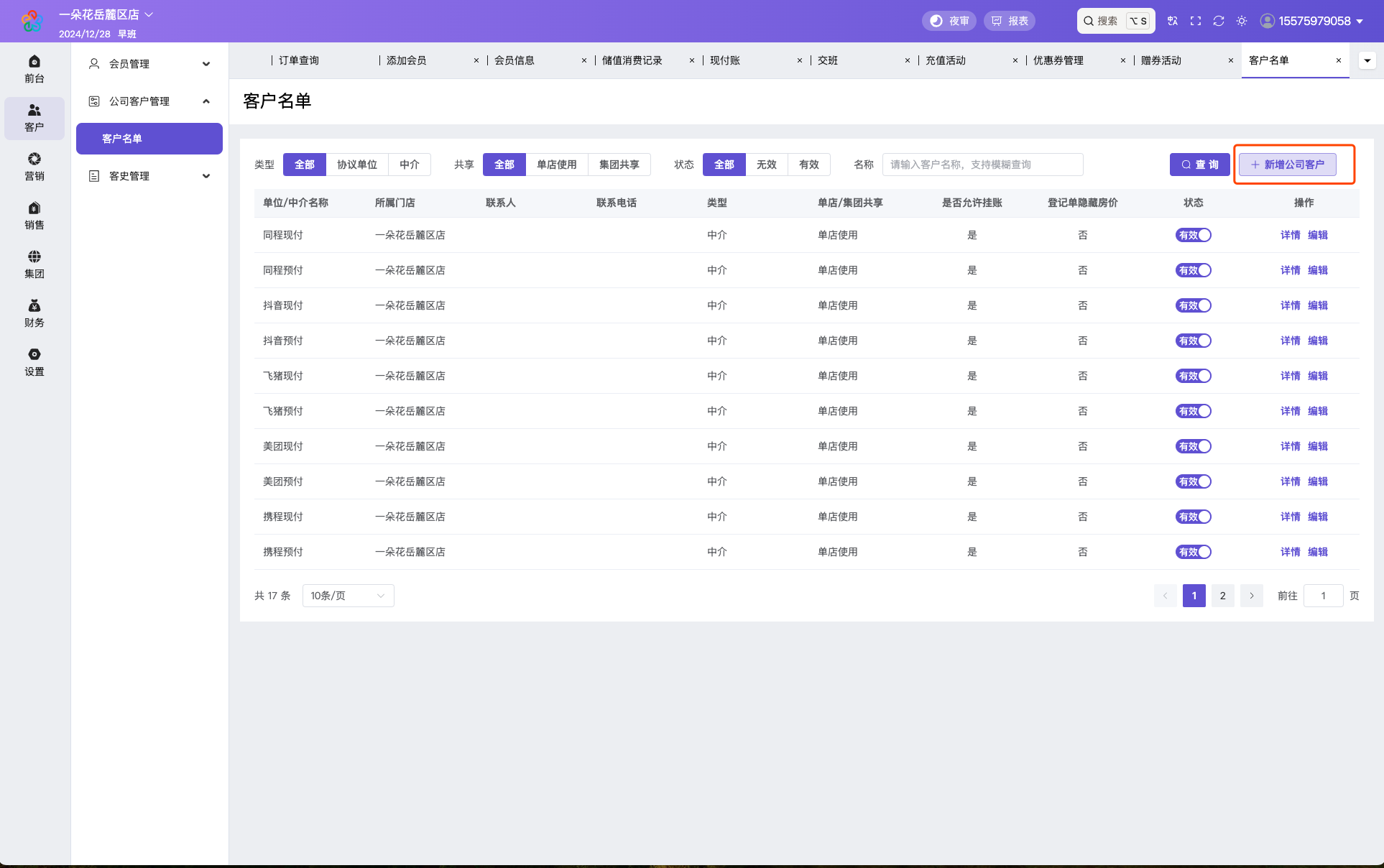1384x868 pixels.
Task: Close the 现付账 tab
Action: tap(800, 60)
